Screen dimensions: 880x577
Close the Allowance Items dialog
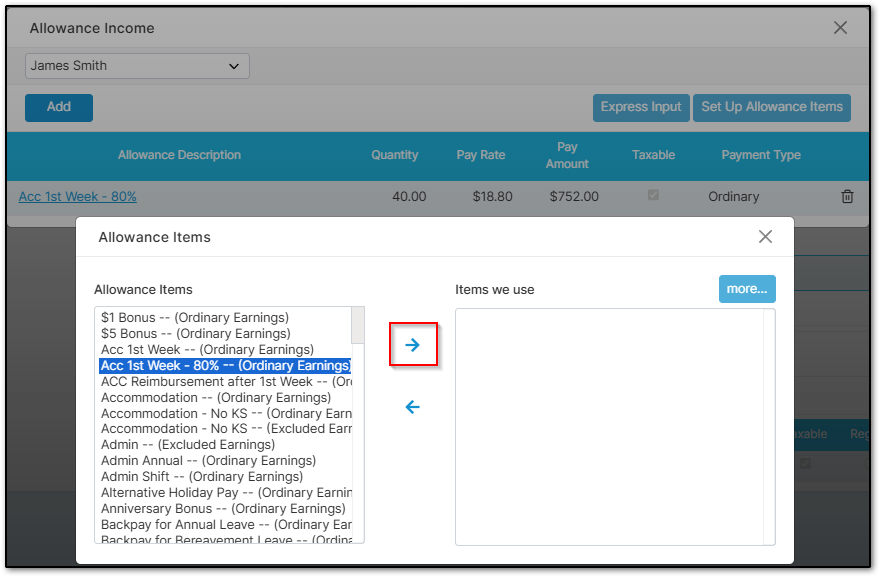[x=765, y=237]
